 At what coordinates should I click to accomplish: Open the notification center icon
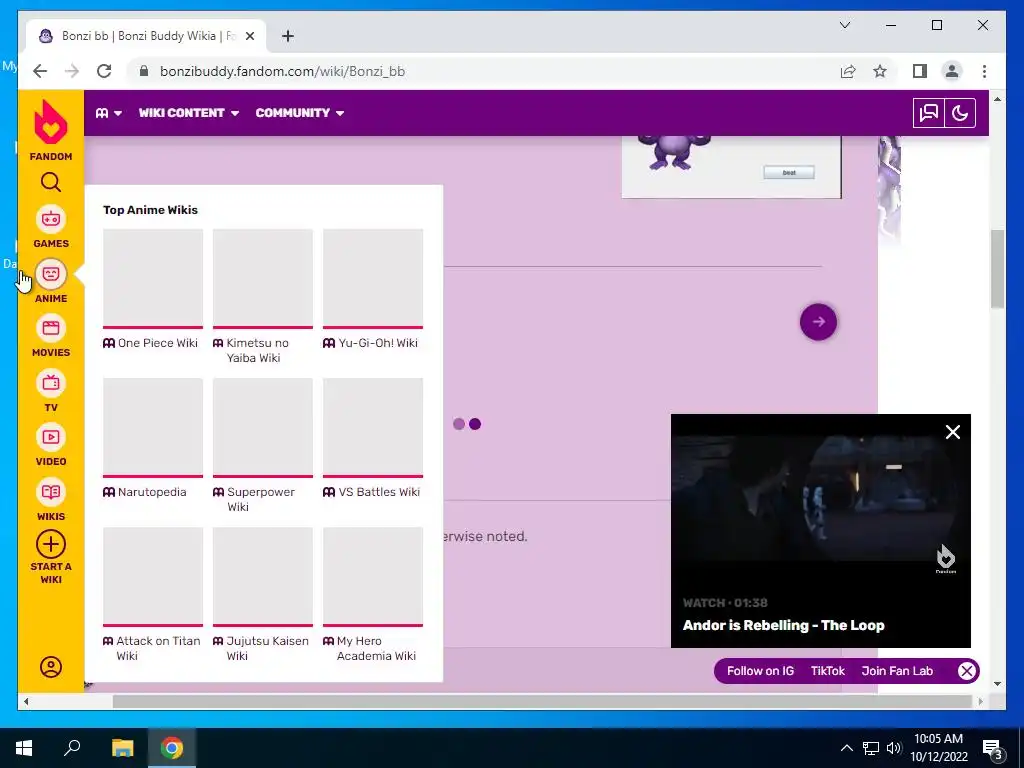993,748
